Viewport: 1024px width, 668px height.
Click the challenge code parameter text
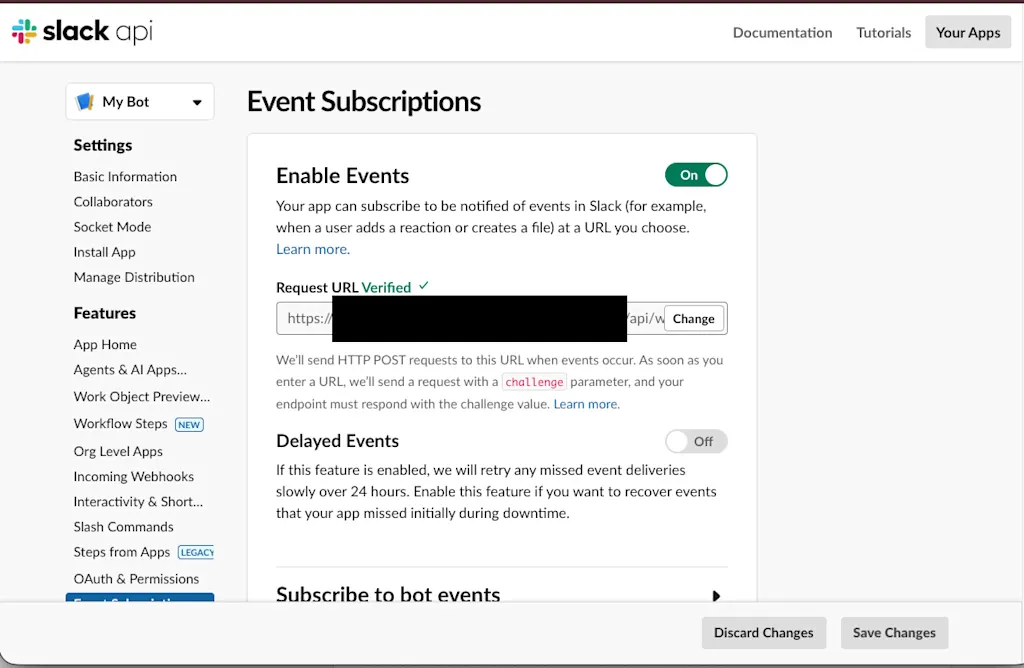(534, 382)
